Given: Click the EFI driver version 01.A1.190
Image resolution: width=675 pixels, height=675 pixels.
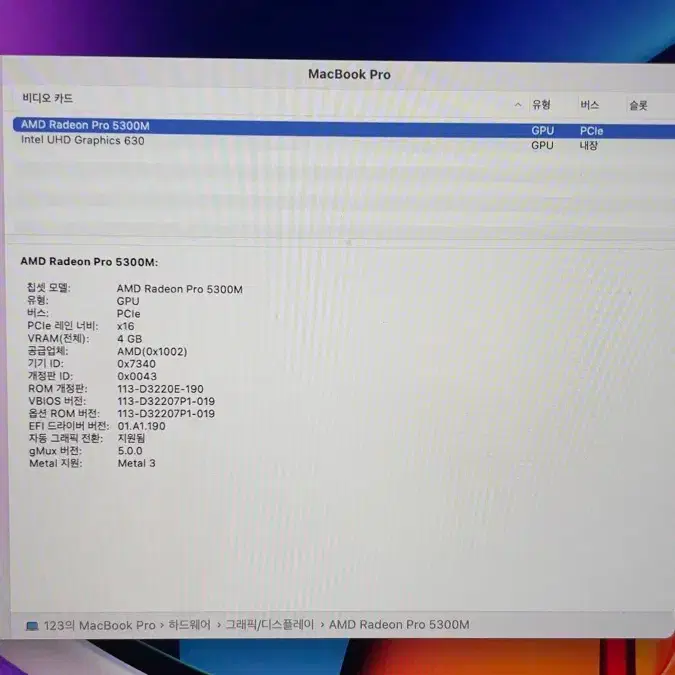Looking at the screenshot, I should tap(142, 426).
